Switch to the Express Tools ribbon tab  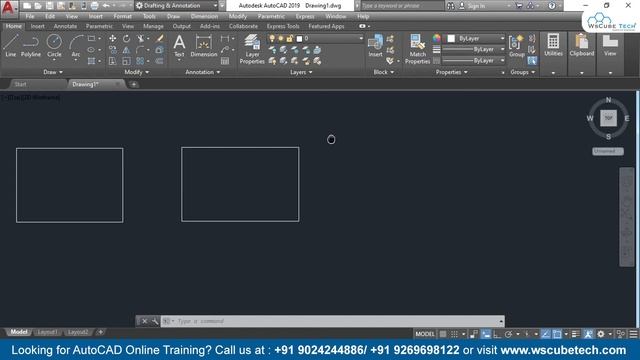[283, 26]
